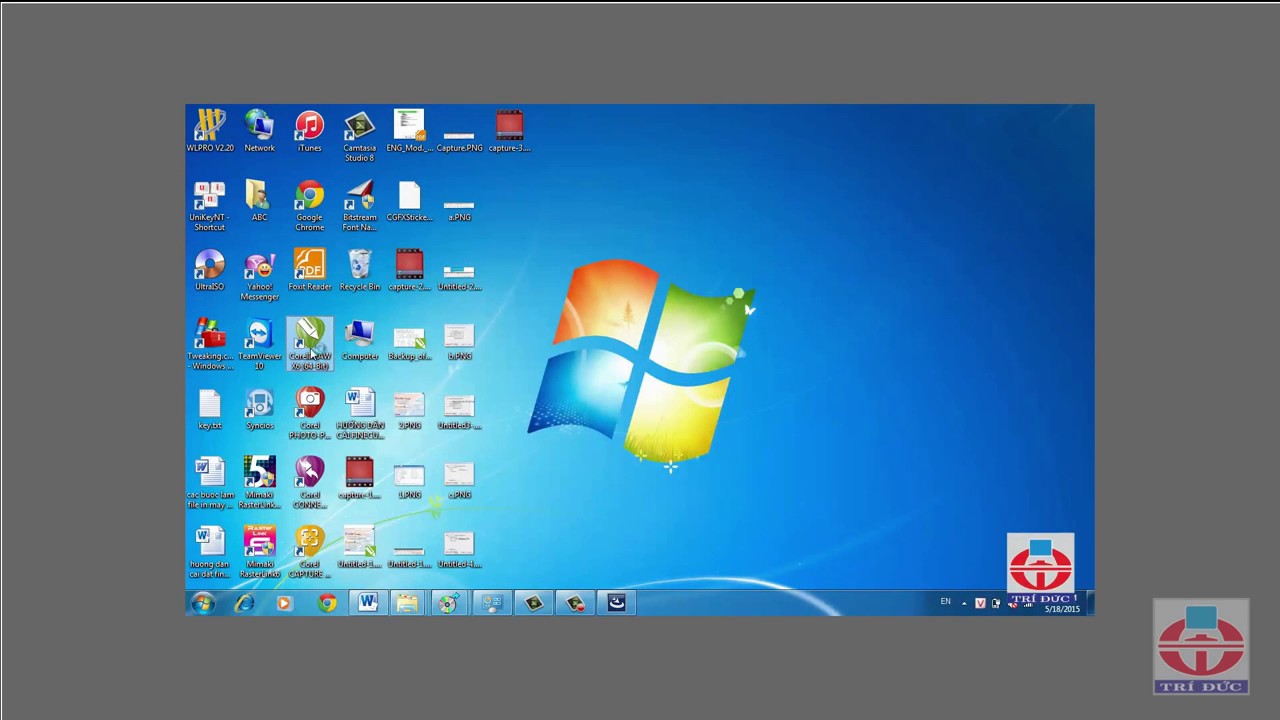
Task: Select the Mimaki RasterLink shortcut with number 5 icon
Action: [259, 484]
